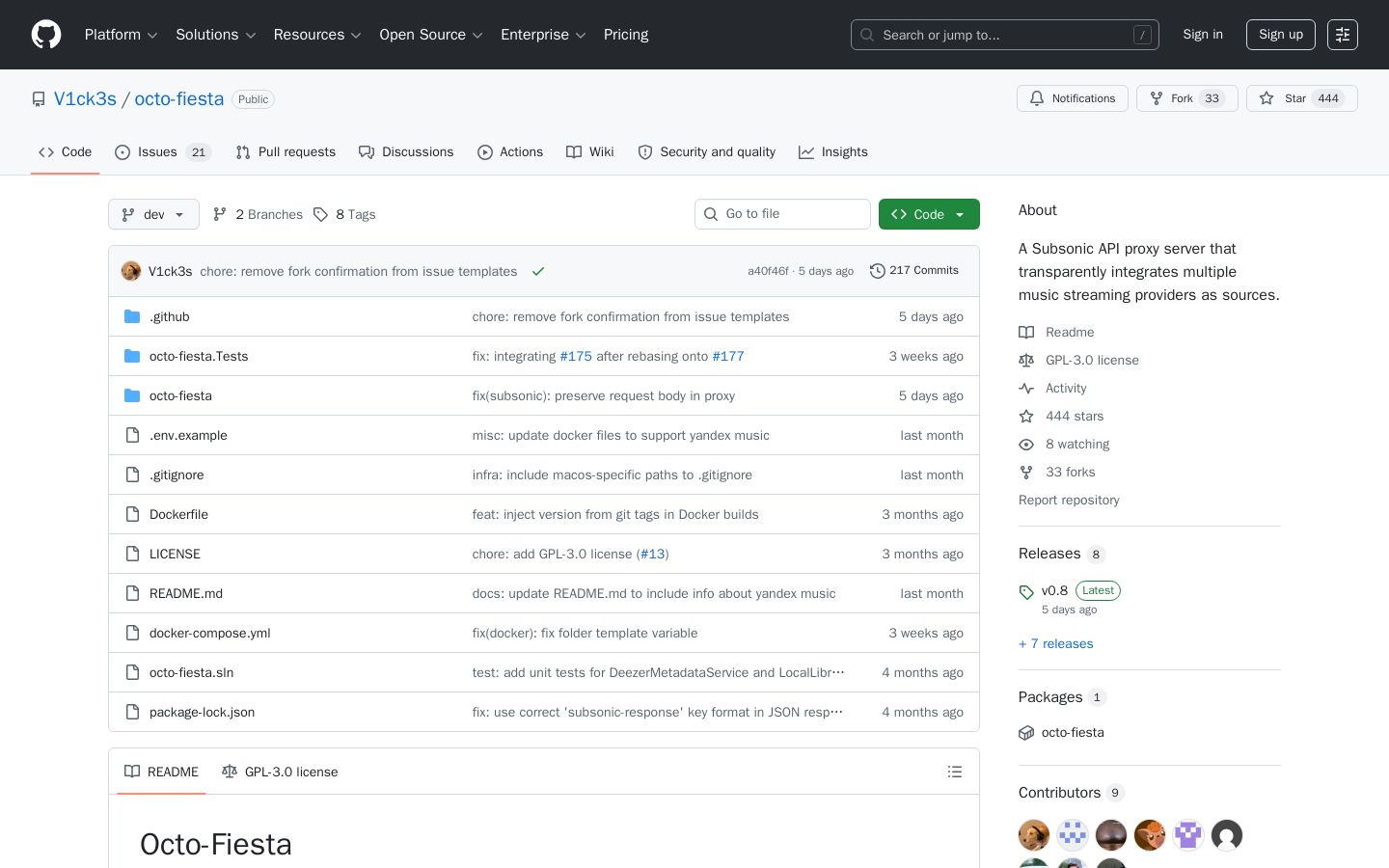Switch to the Wiki tab
This screenshot has width=1389, height=868.
coord(590,152)
